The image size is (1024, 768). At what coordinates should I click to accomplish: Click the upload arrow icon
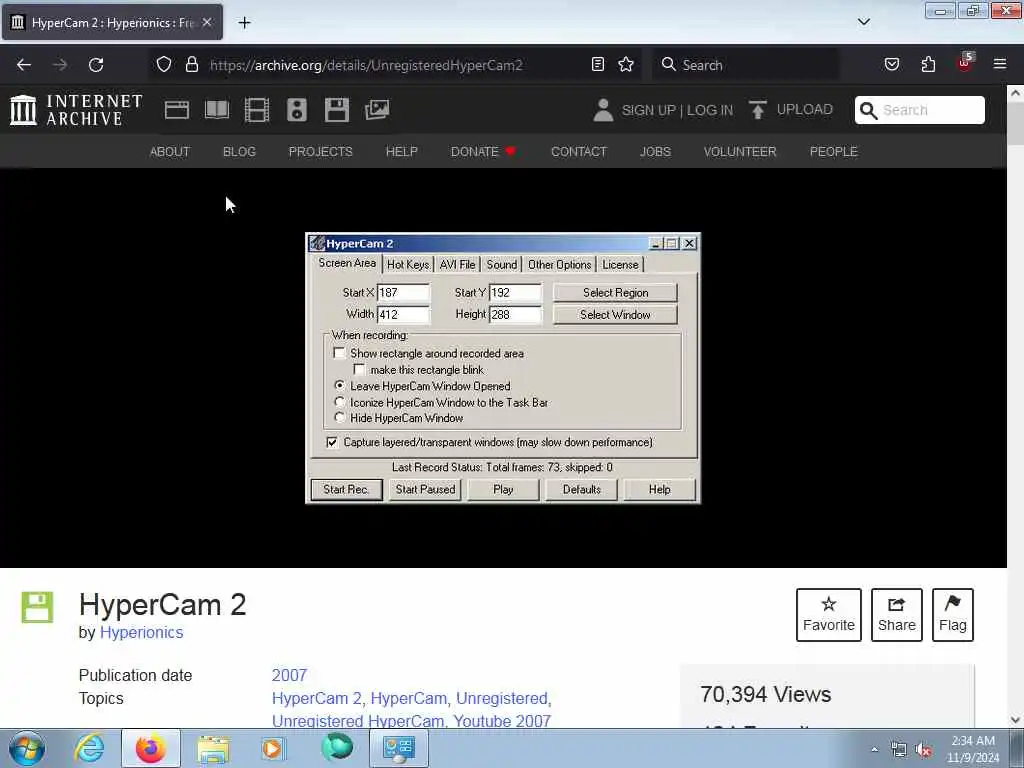758,110
